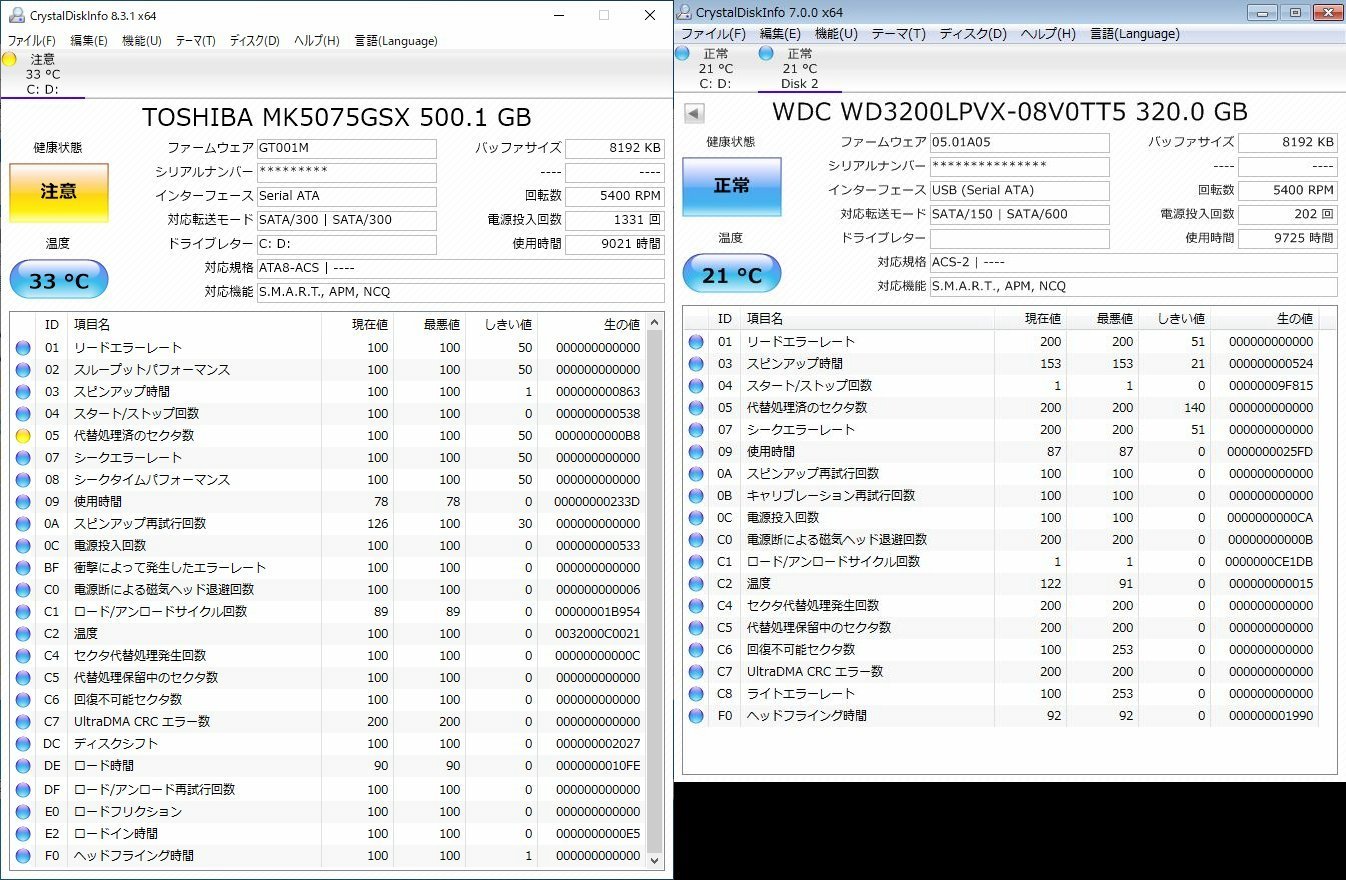
Task: Open 言語(Language) menu in the 8.3.1 window
Action: pyautogui.click(x=395, y=41)
